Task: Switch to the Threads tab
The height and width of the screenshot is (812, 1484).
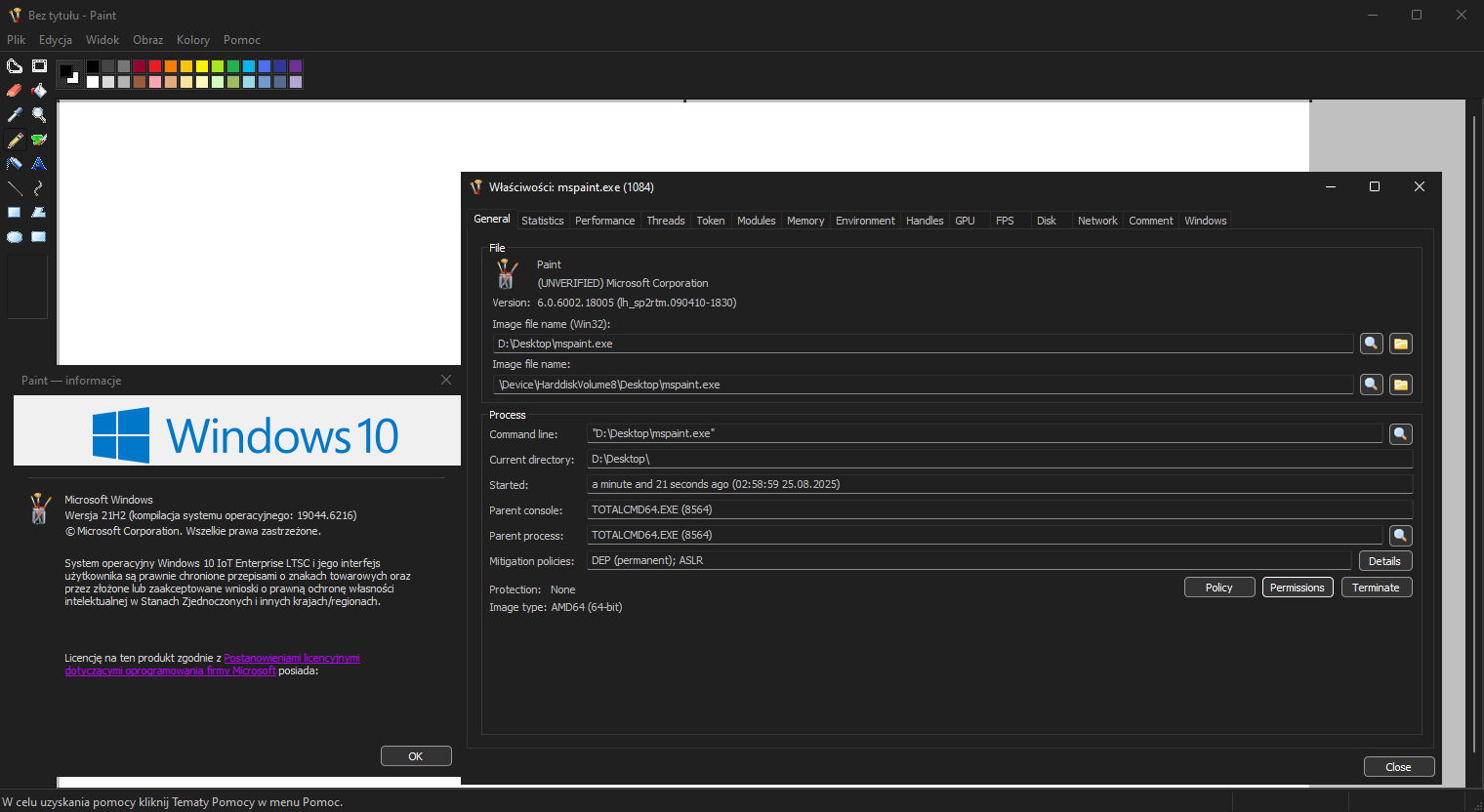Action: tap(665, 221)
